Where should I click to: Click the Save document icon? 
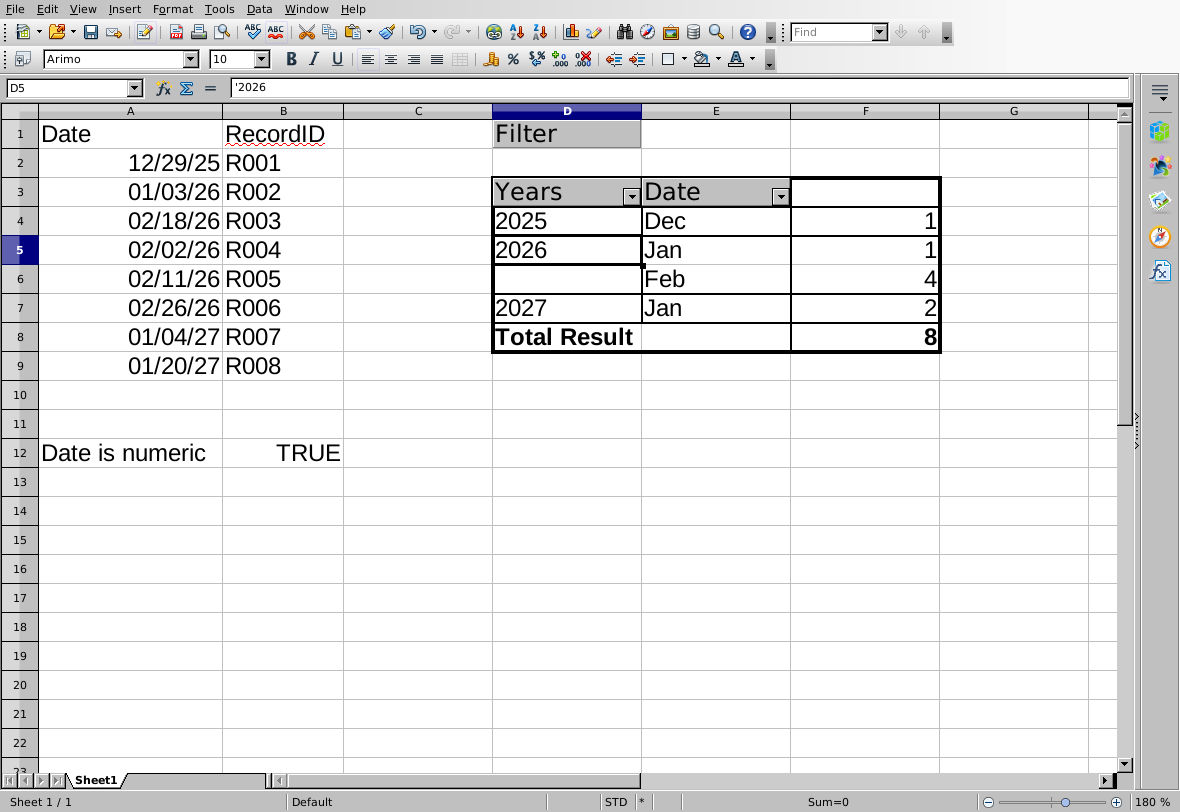pos(91,32)
